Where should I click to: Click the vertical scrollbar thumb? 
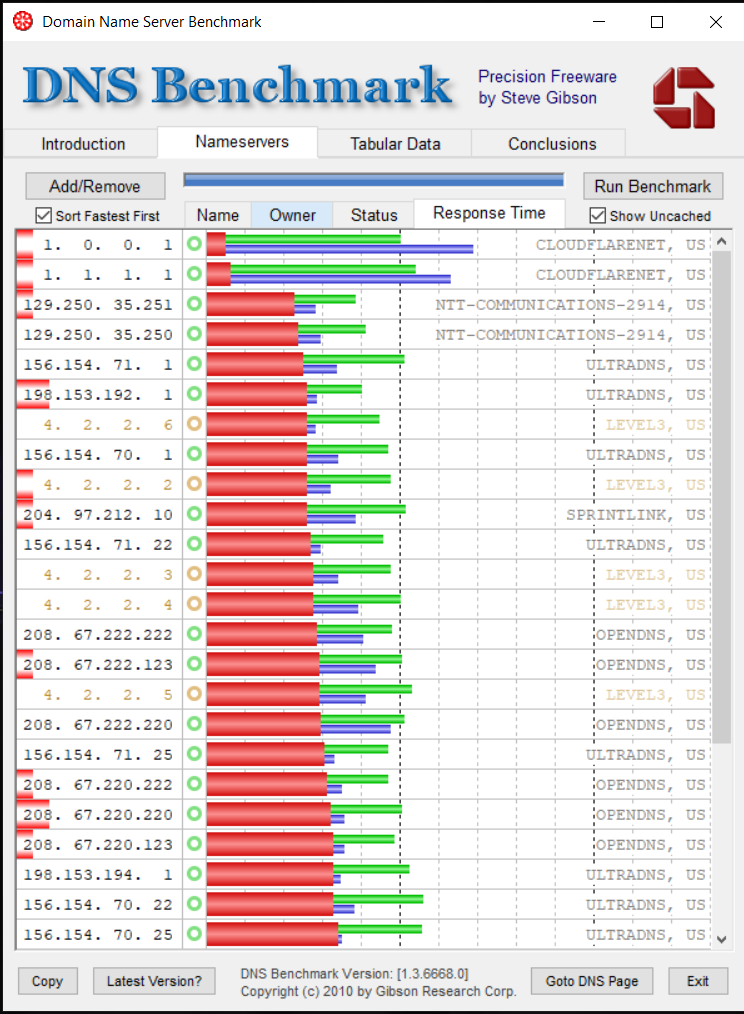tap(722, 497)
